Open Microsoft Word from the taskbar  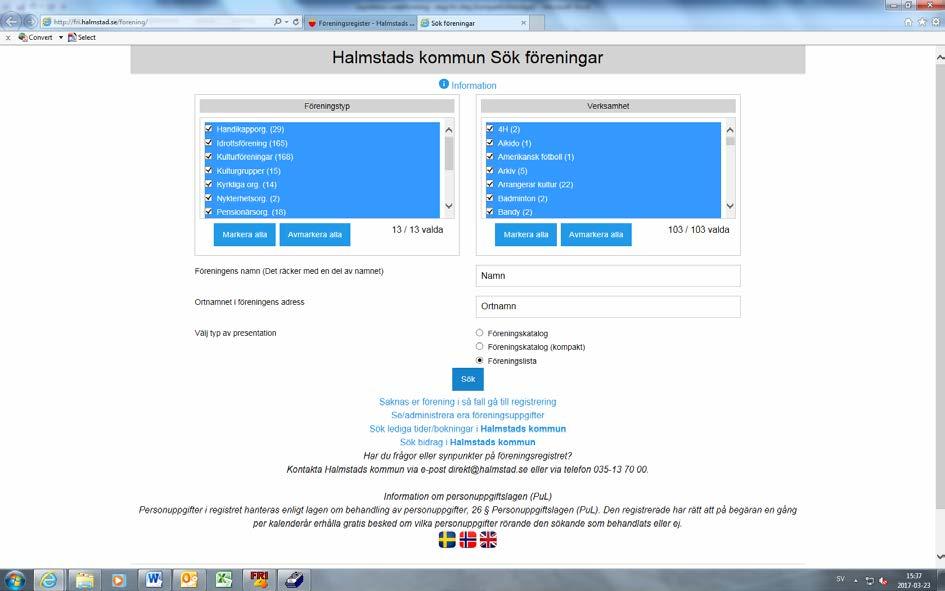[x=154, y=580]
